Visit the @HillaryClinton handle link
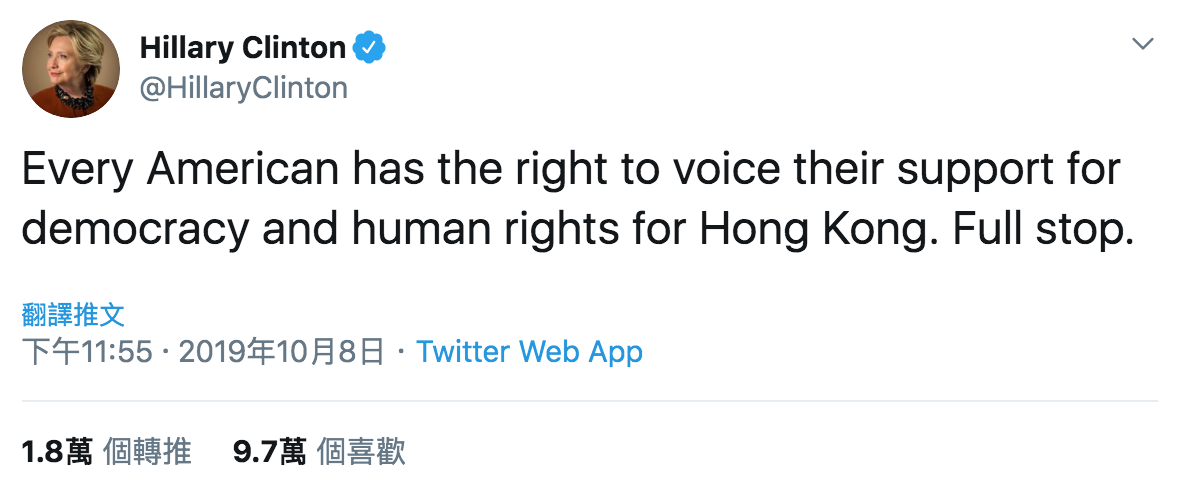The image size is (1184, 492). pos(244,88)
